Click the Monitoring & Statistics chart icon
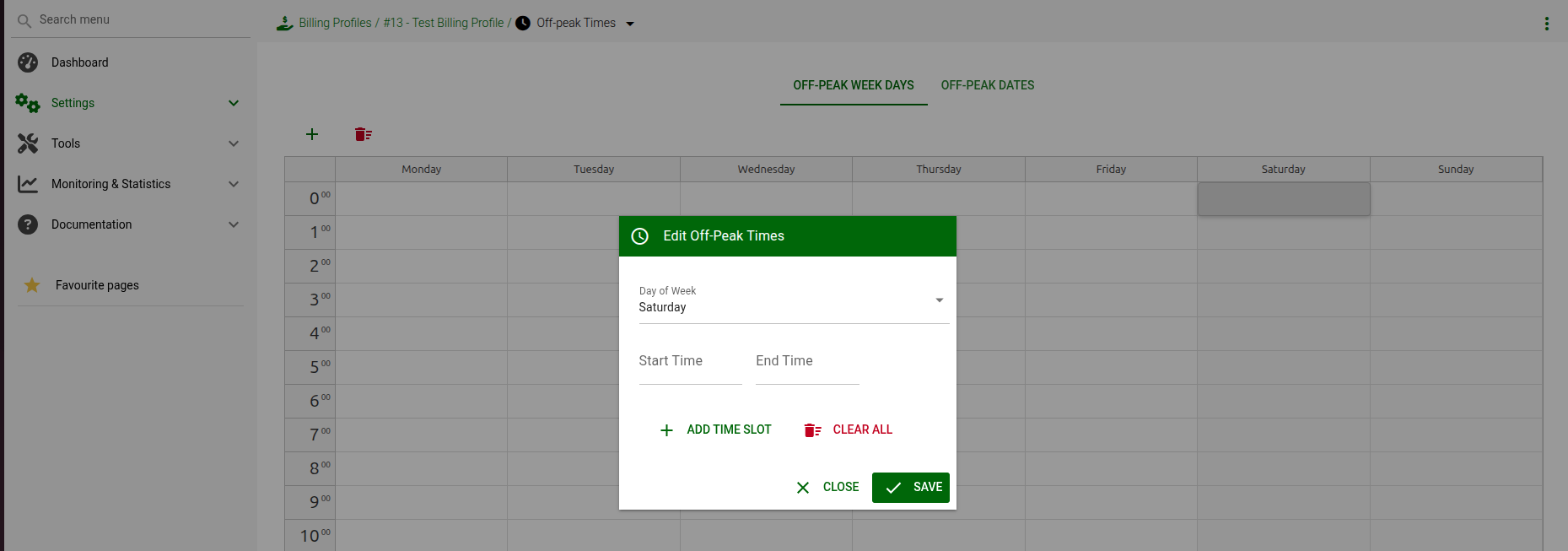Image resolution: width=1568 pixels, height=551 pixels. [28, 184]
